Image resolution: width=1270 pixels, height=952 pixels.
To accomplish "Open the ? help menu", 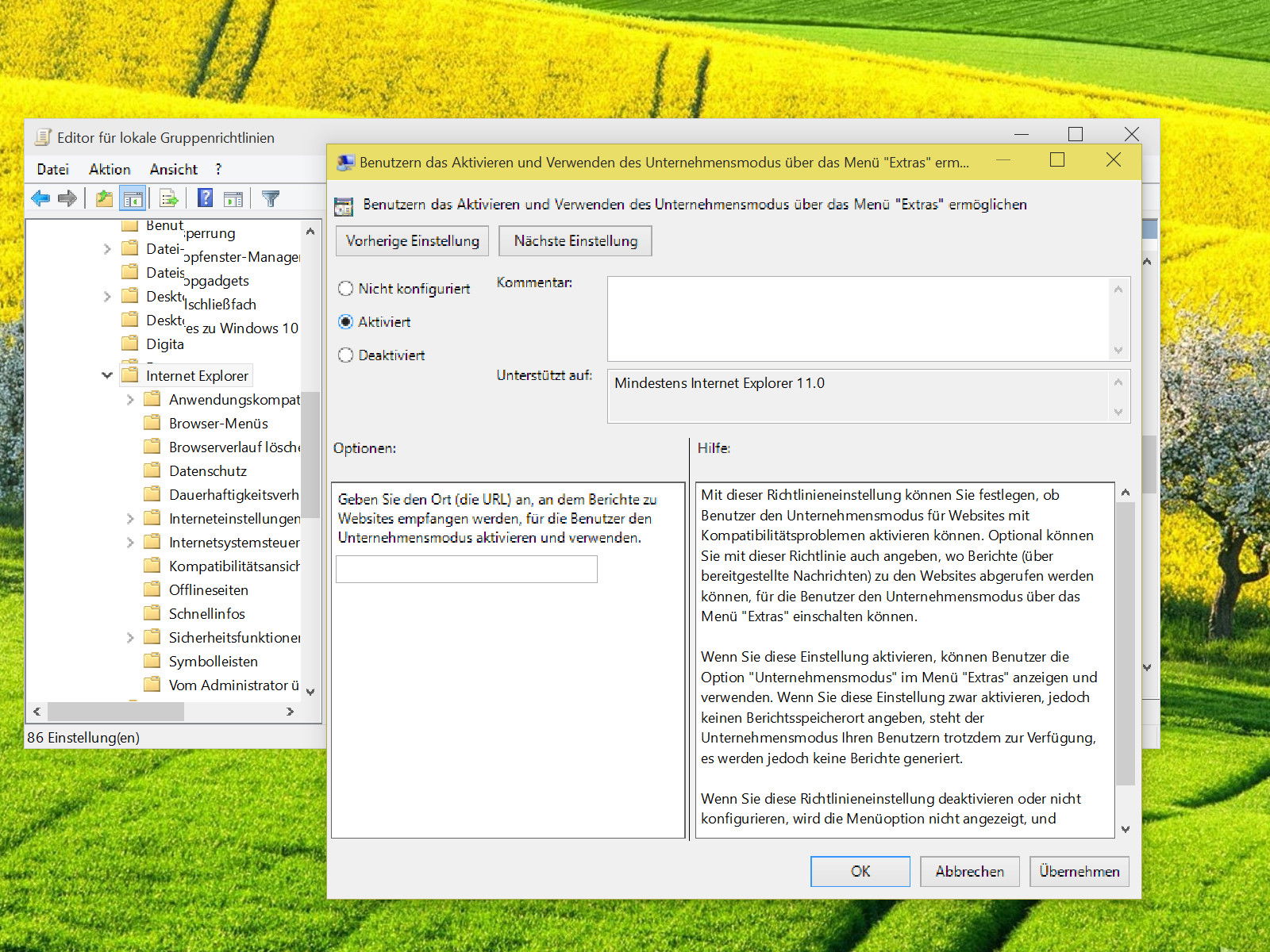I will pos(218,169).
